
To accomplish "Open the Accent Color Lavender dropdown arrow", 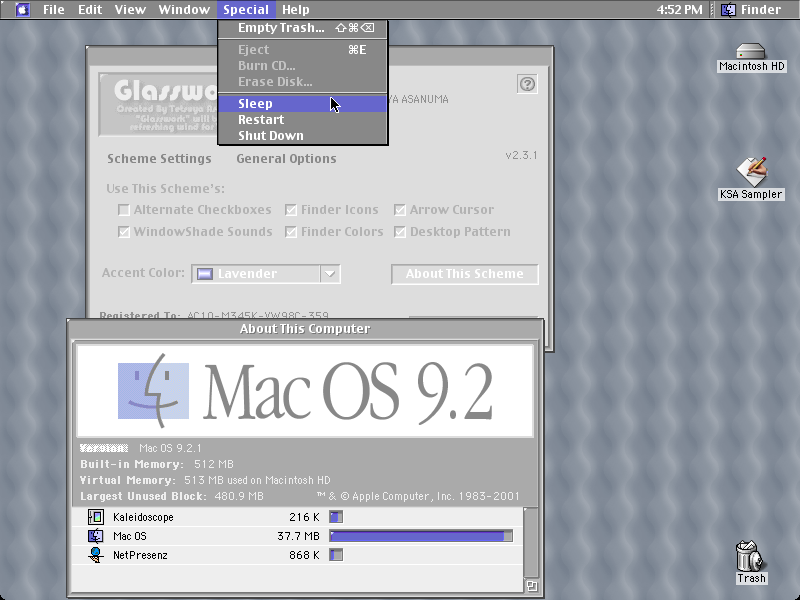I will 330,274.
